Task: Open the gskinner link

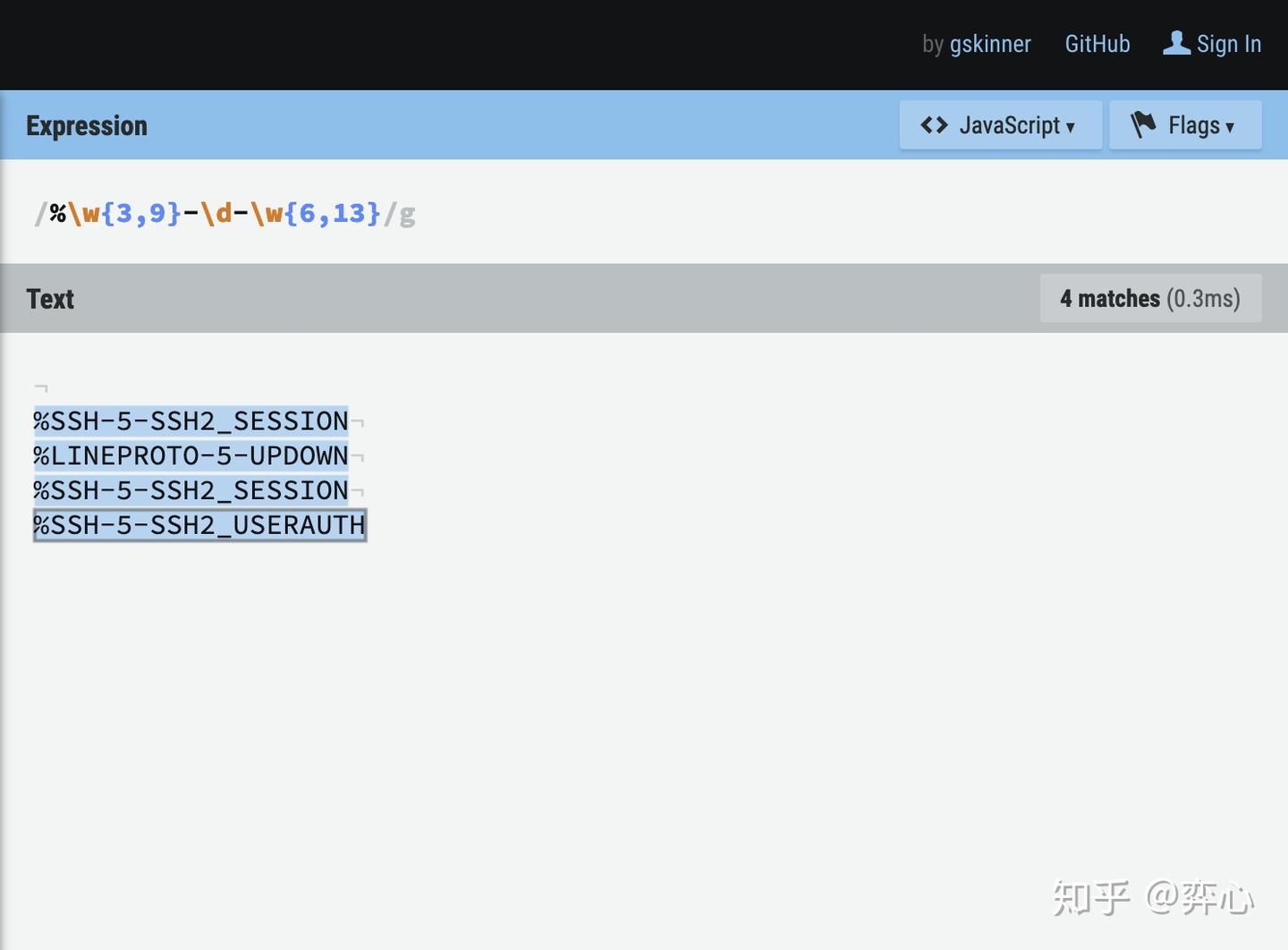Action: 989,44
